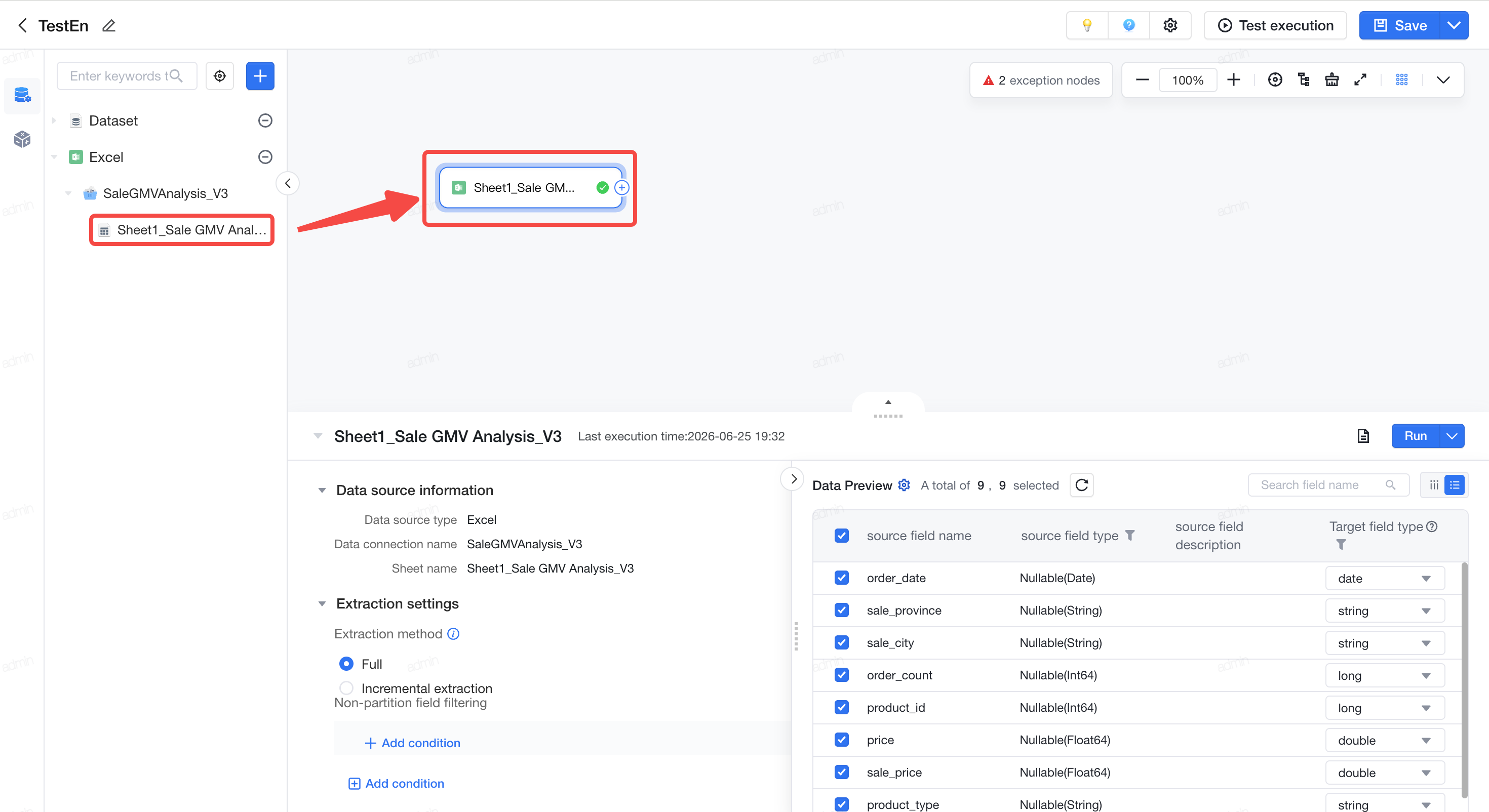
Task: Open the cube icon in left sidebar
Action: (x=22, y=139)
